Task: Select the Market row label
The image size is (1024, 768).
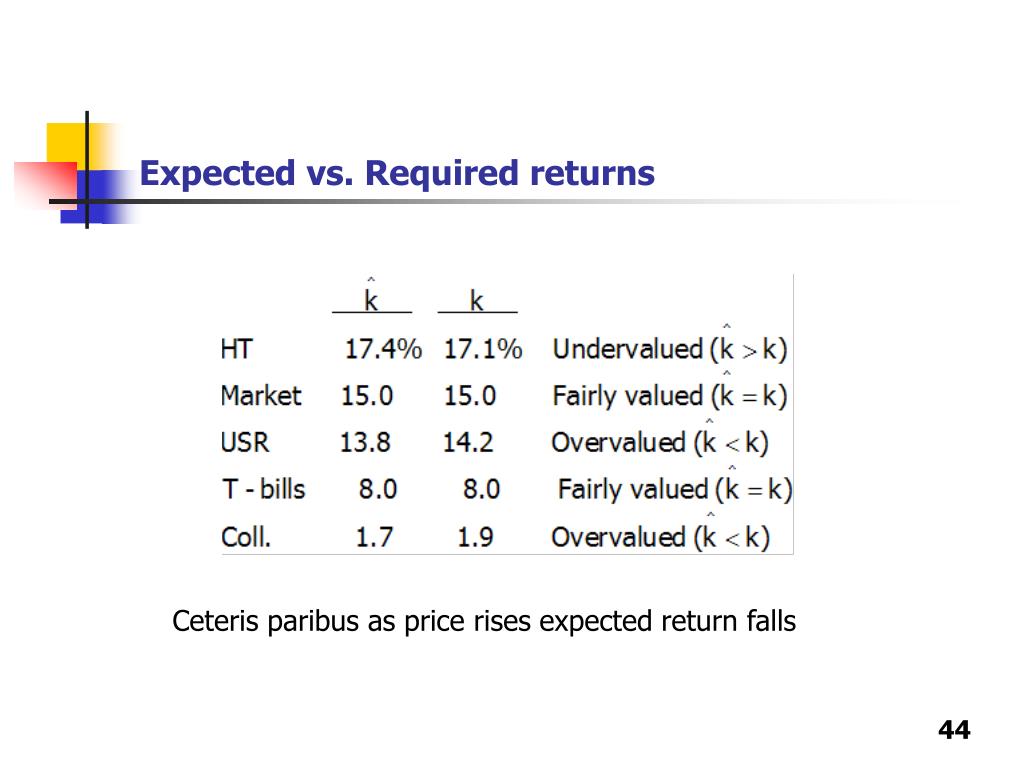Action: [261, 396]
